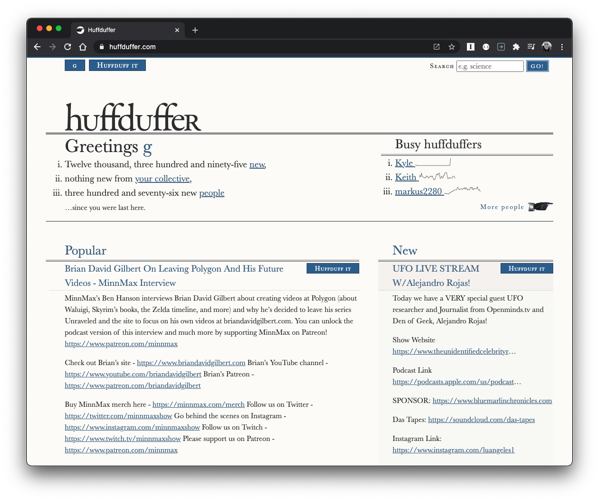599x501 pixels.
Task: Huffduff the Brian David Gilbert interview
Action: click(333, 269)
